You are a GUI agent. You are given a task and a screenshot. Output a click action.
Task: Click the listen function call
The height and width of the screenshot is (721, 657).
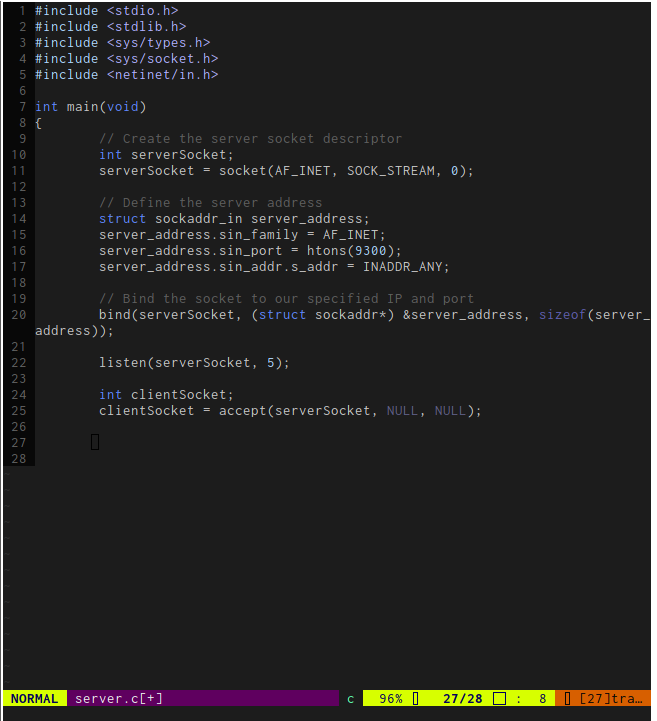122,363
